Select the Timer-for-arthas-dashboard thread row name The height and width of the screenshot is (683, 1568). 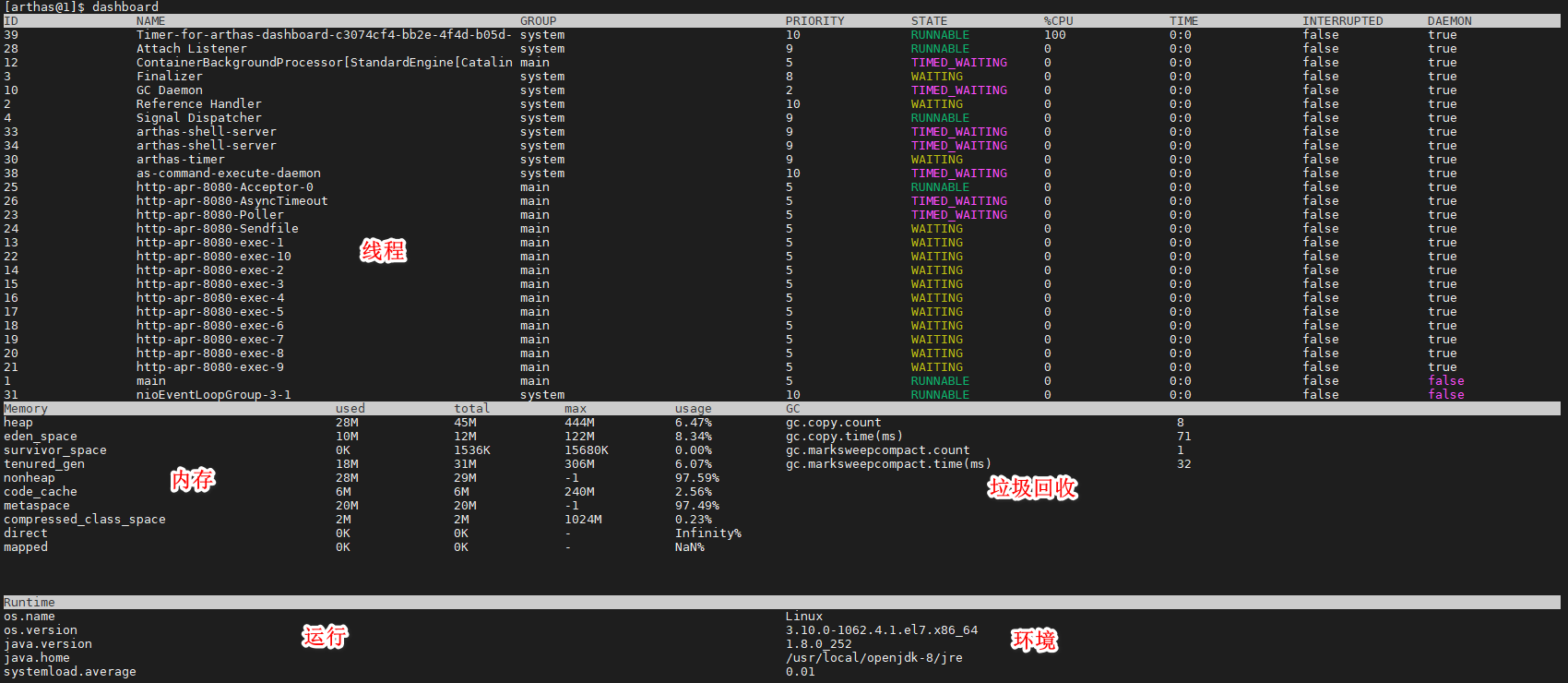(324, 35)
